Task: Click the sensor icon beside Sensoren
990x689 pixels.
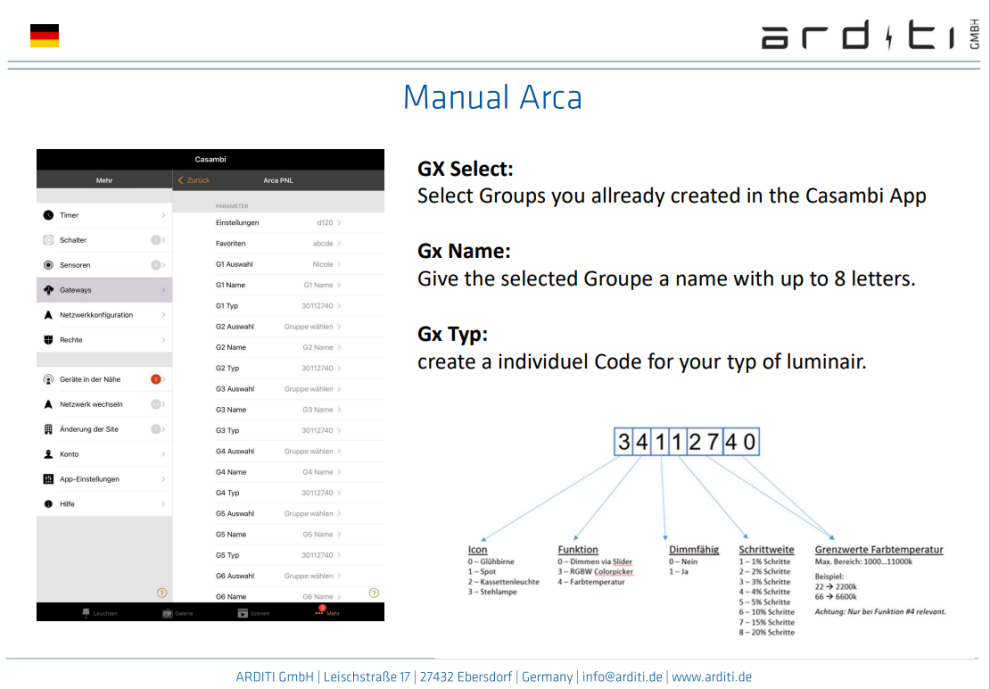Action: tap(49, 265)
